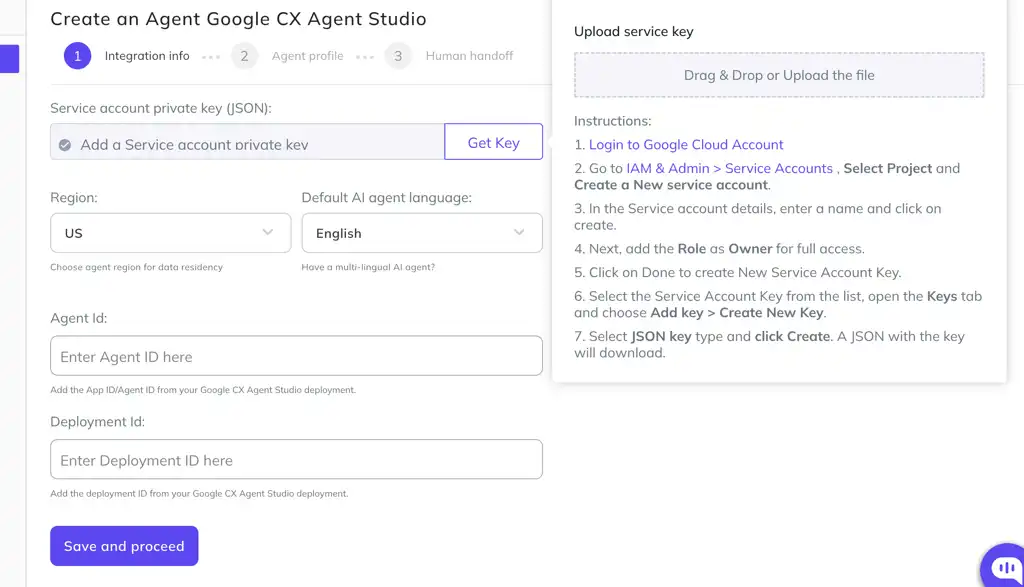Image resolution: width=1024 pixels, height=587 pixels.
Task: Select step 1 Integration info
Action: 127,56
